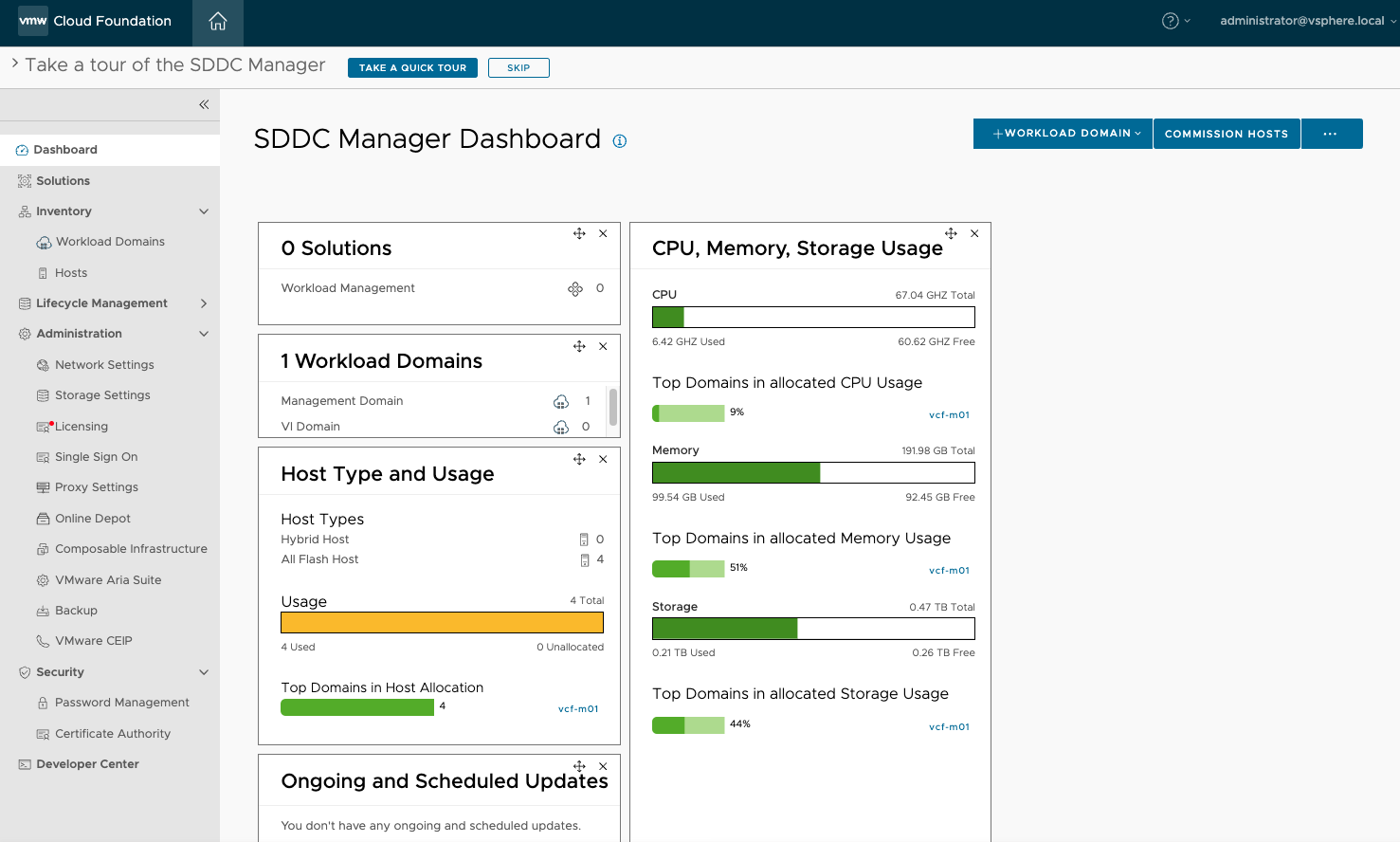Open Single Sign On settings

[96, 457]
